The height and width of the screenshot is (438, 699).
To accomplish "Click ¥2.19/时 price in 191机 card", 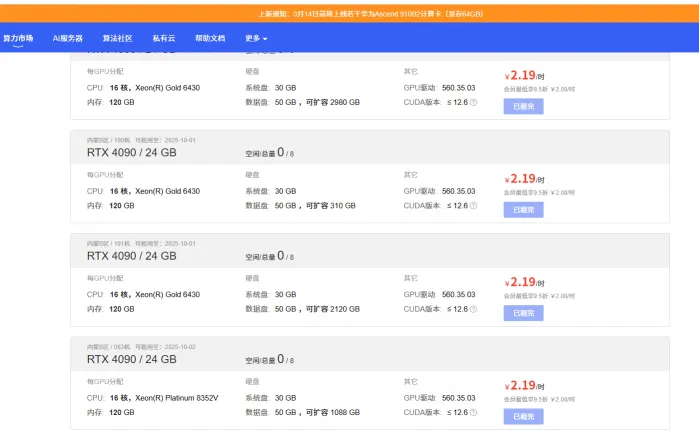I will pos(524,282).
